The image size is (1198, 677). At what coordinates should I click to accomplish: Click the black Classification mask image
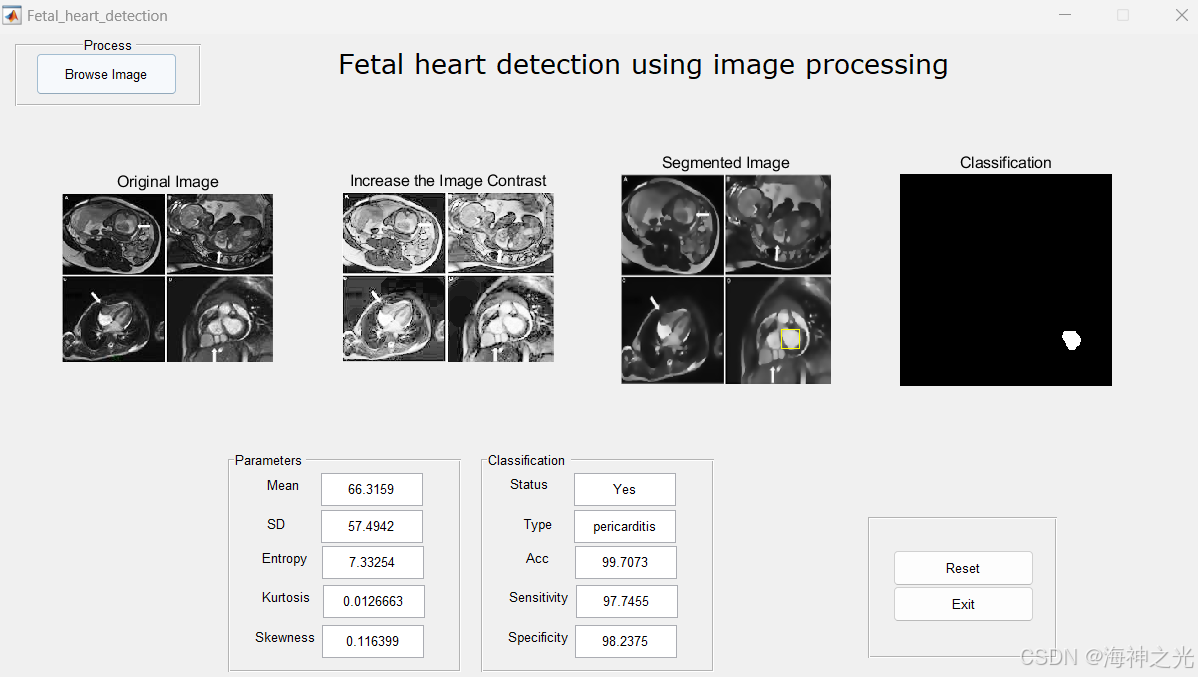click(1005, 280)
